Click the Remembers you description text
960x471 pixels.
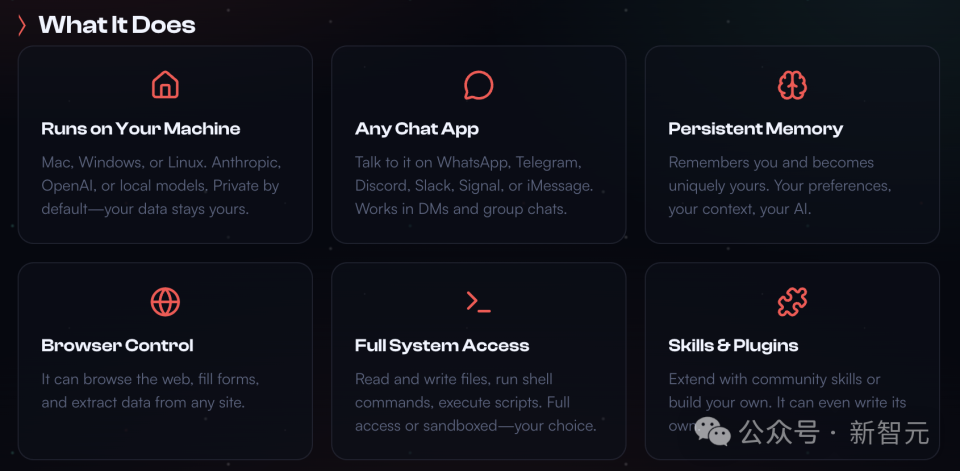click(x=780, y=185)
